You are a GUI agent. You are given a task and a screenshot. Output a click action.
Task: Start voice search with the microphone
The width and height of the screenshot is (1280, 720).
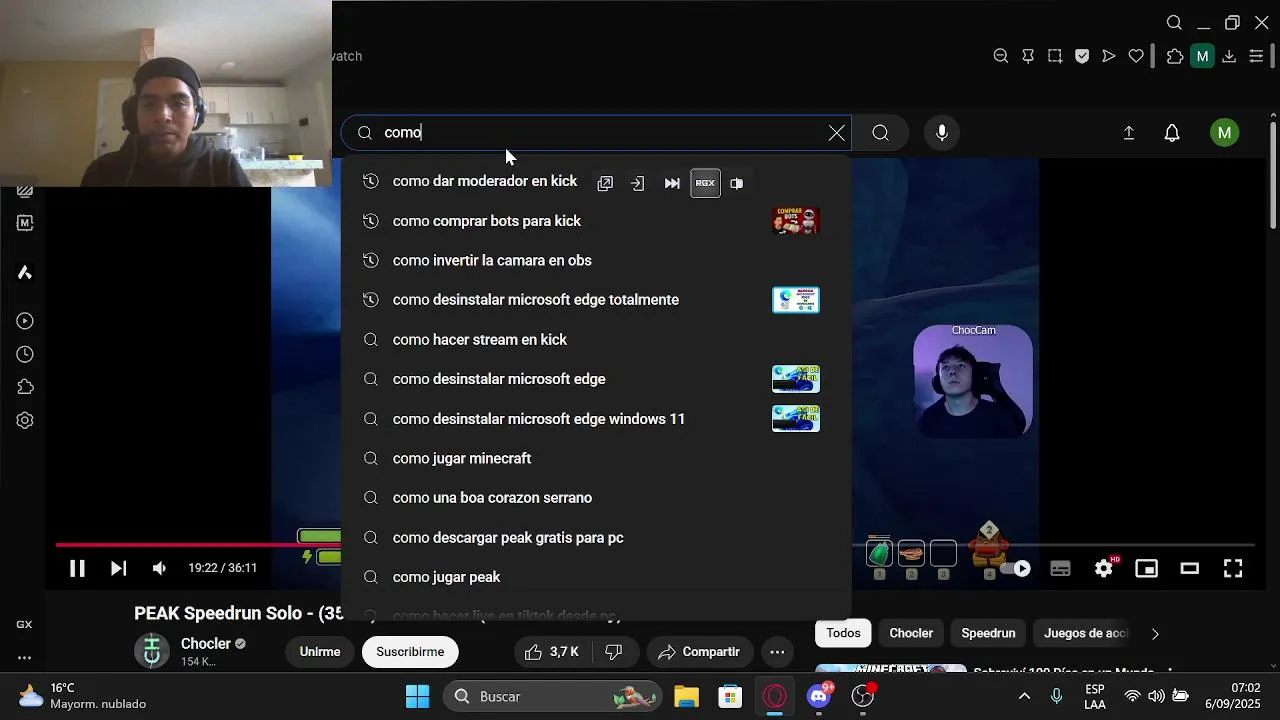pyautogui.click(x=941, y=133)
